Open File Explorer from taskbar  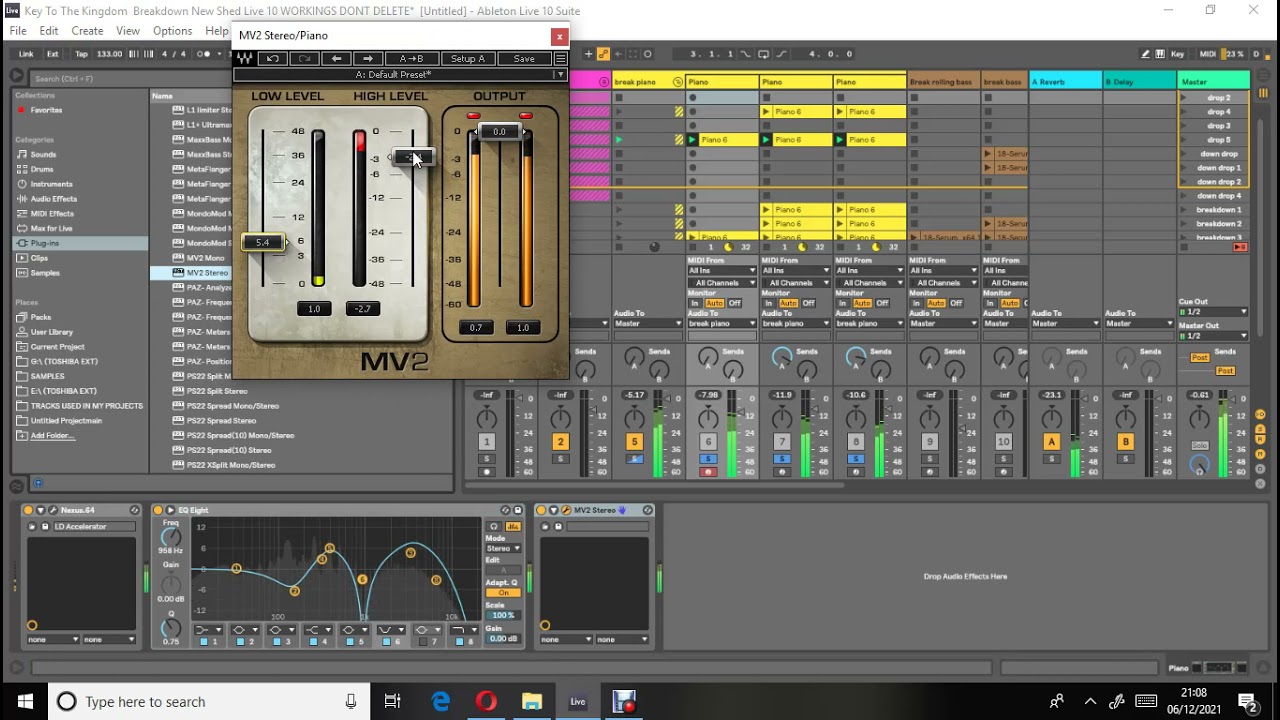click(x=532, y=701)
